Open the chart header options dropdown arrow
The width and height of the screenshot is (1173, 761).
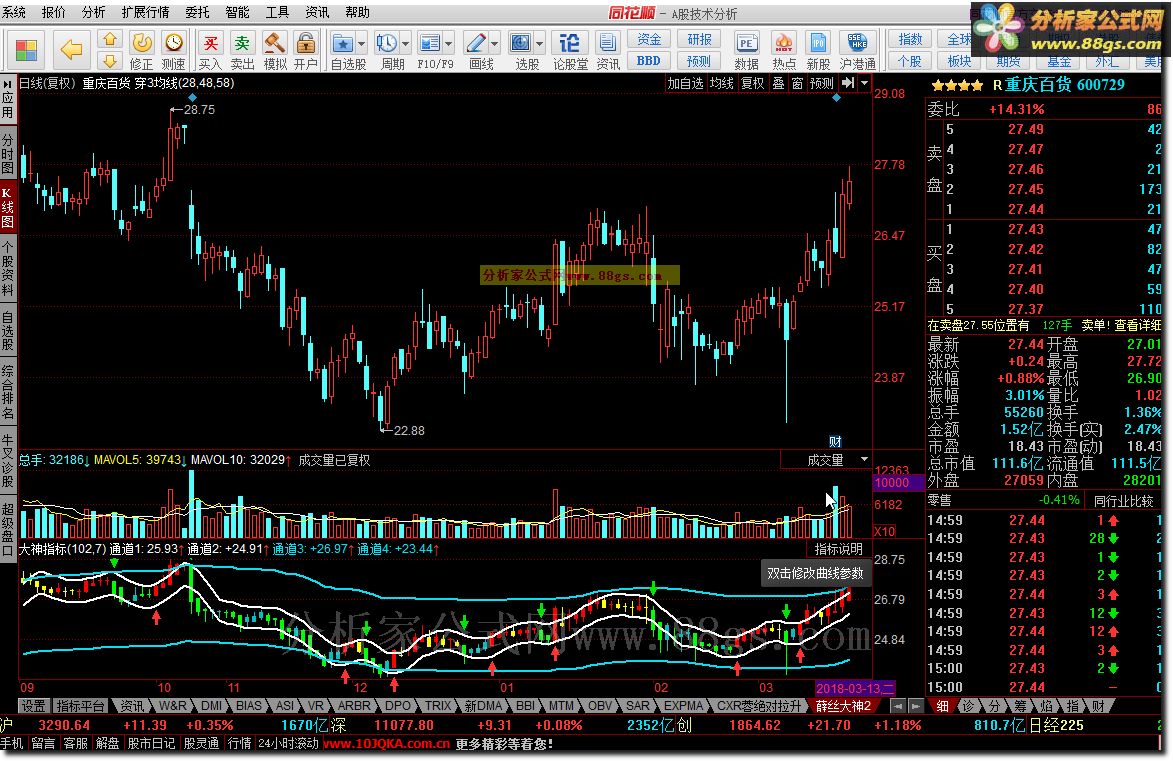click(865, 83)
